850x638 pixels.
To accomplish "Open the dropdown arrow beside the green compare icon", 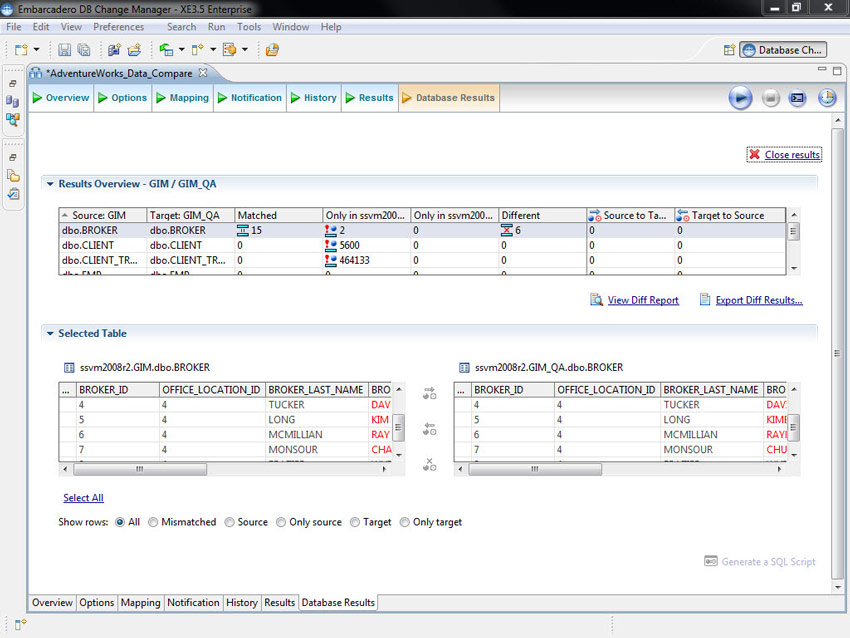I will point(182,50).
